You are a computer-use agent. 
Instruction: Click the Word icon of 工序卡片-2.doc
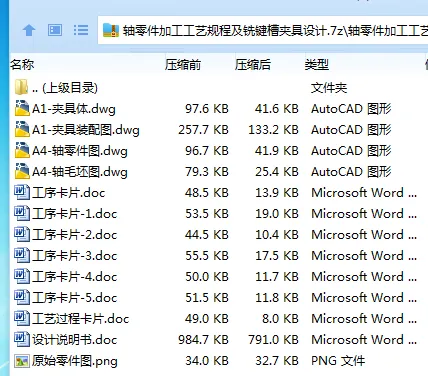click(22, 234)
